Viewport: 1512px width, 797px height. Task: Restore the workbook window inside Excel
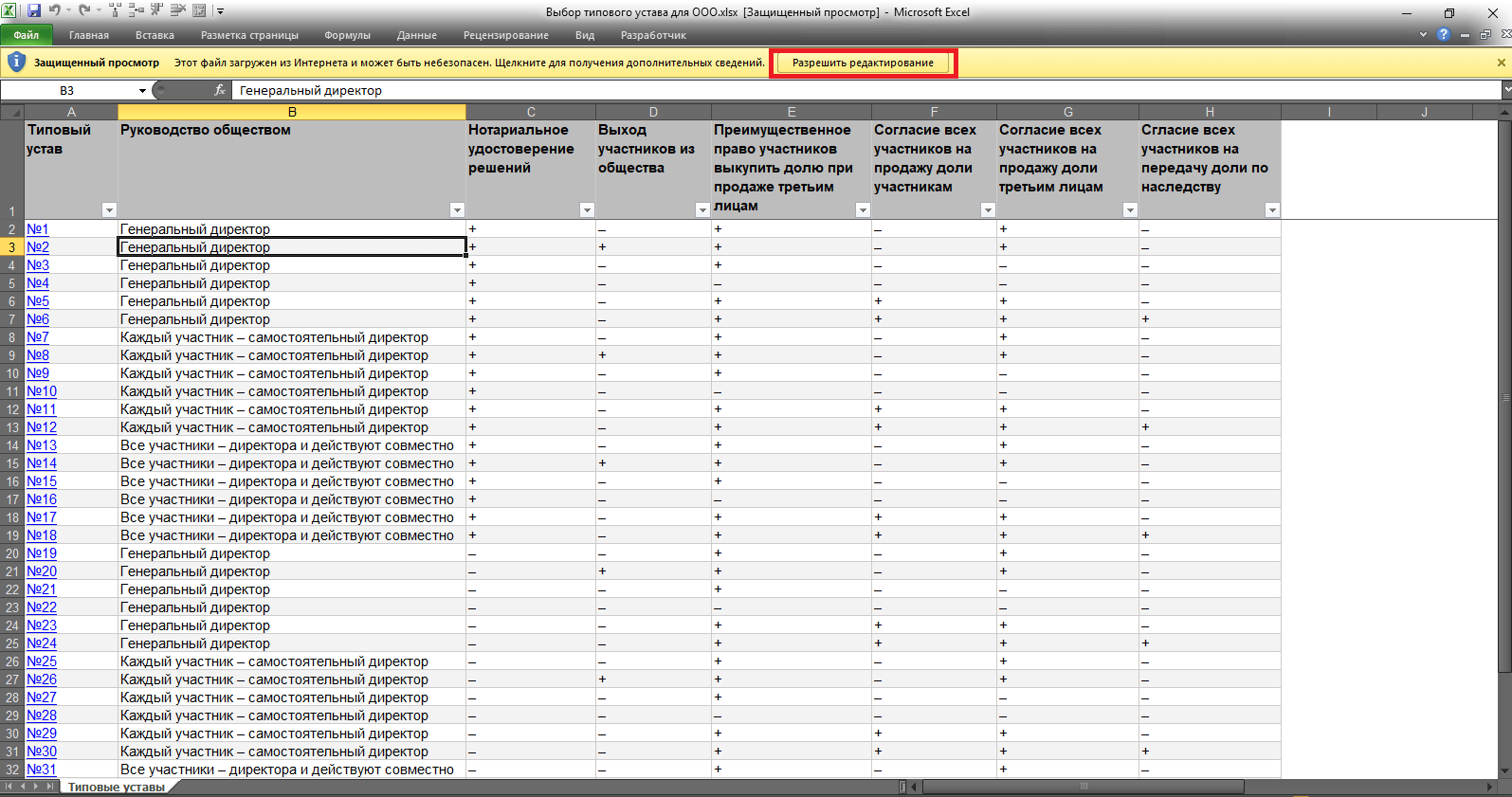[x=1485, y=35]
